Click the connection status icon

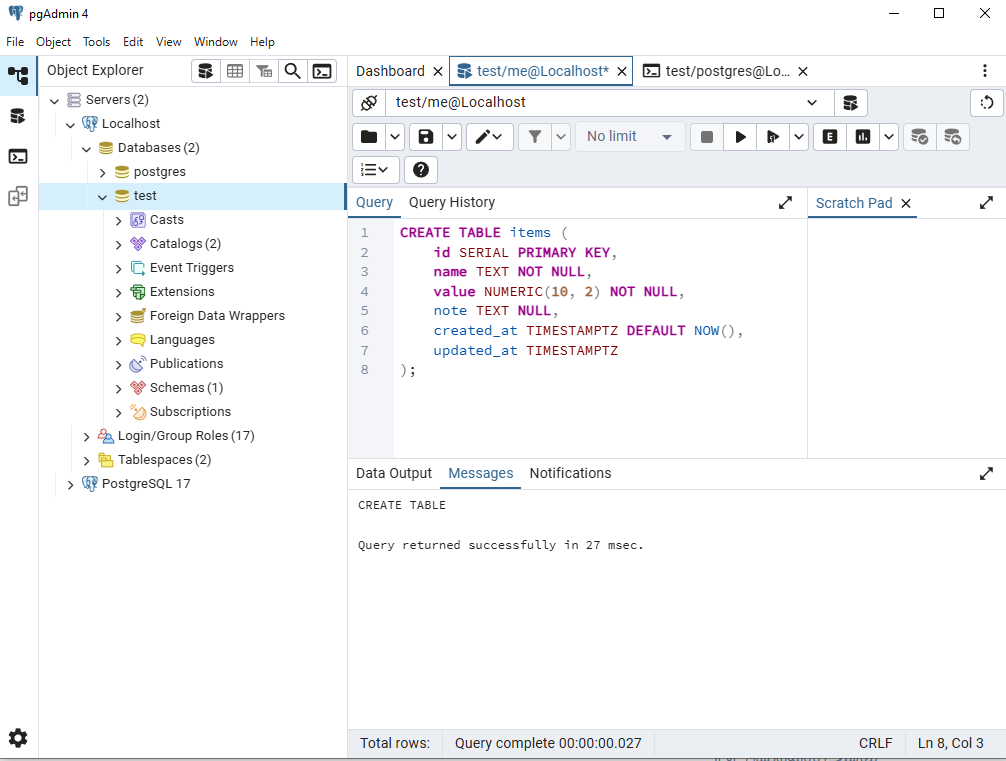369,103
